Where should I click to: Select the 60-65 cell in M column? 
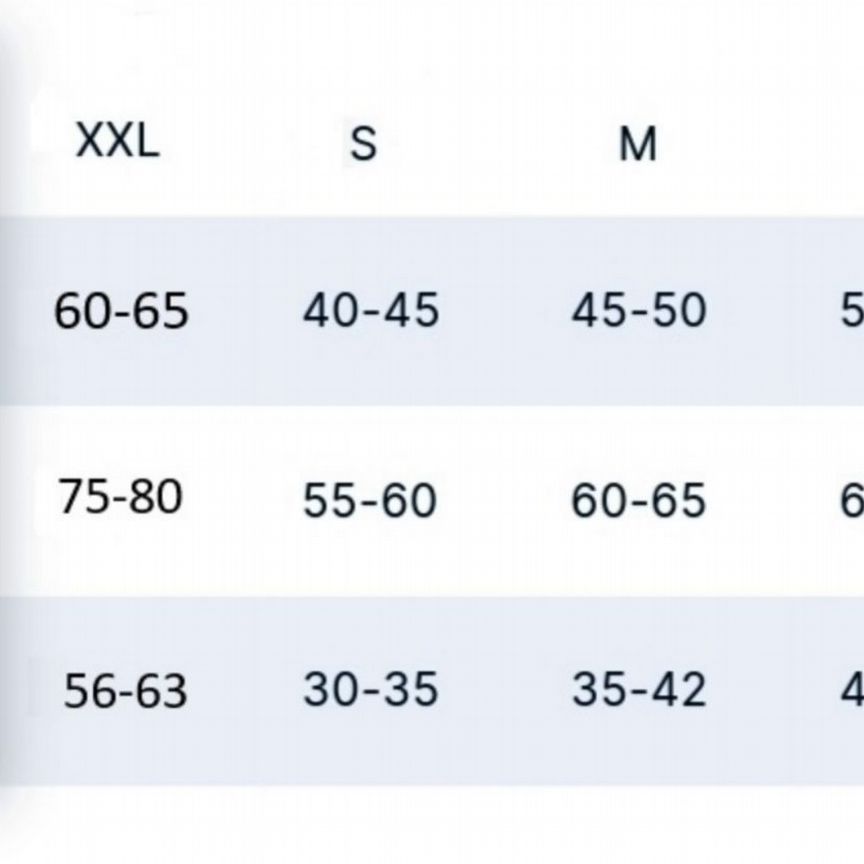pyautogui.click(x=639, y=500)
